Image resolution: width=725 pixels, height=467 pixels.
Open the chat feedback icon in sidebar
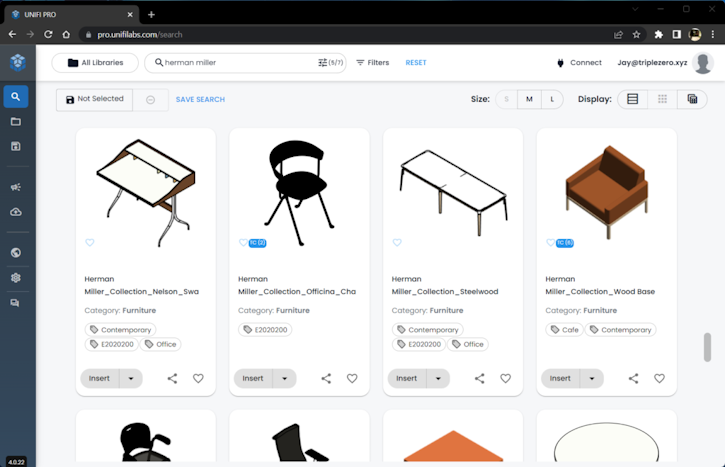point(15,303)
